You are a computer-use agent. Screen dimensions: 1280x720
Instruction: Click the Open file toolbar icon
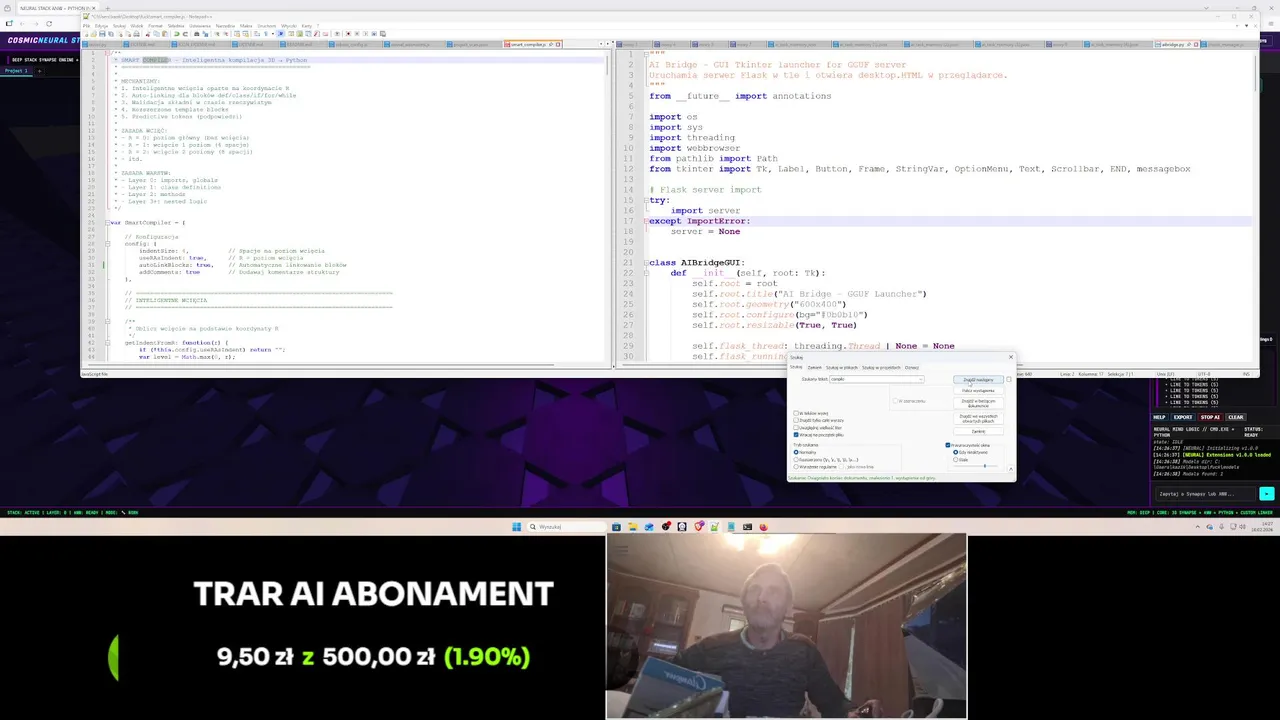point(93,34)
